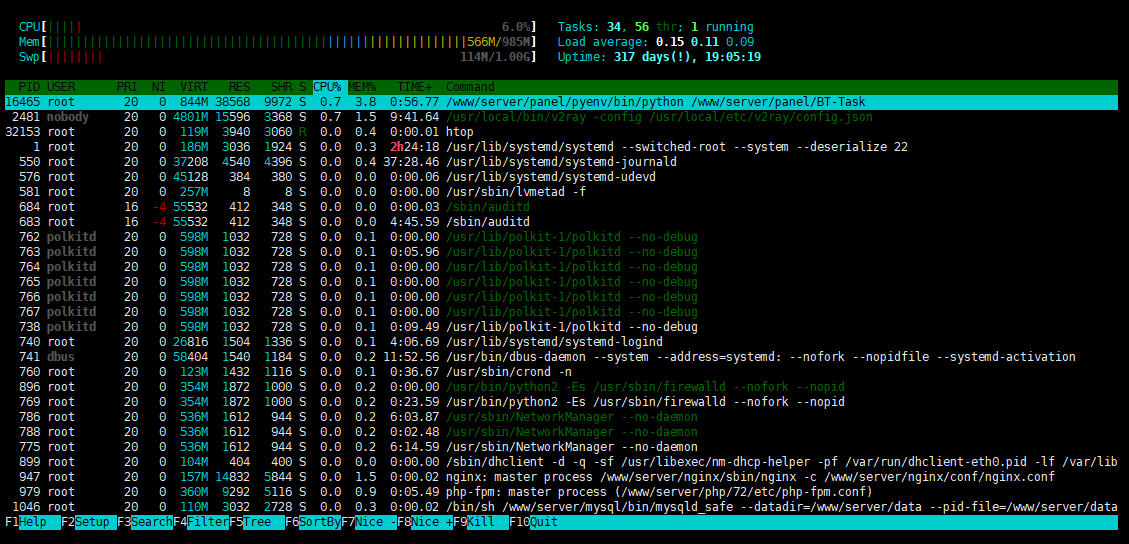1129x544 pixels.
Task: Click the Load average values
Action: click(x=705, y=42)
